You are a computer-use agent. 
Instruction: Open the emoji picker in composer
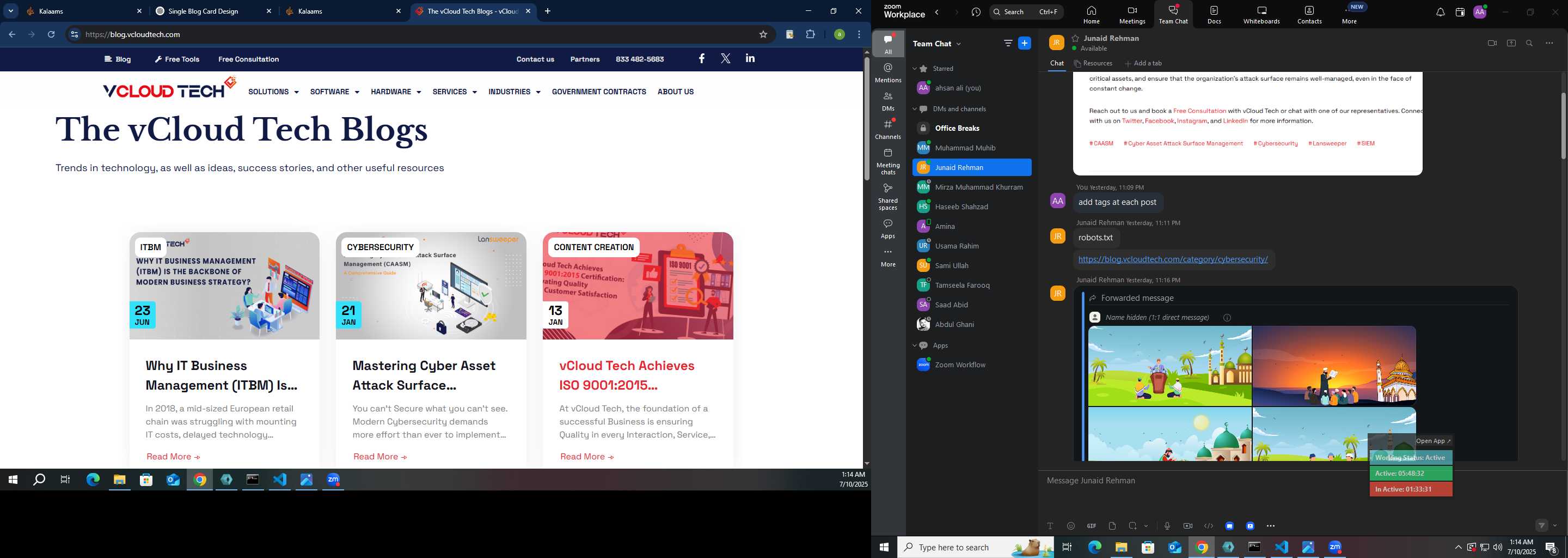click(1071, 526)
